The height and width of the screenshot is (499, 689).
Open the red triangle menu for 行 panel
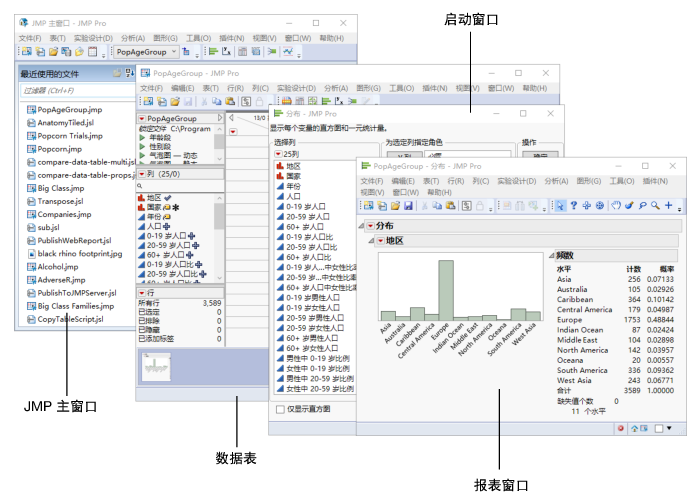(x=142, y=293)
